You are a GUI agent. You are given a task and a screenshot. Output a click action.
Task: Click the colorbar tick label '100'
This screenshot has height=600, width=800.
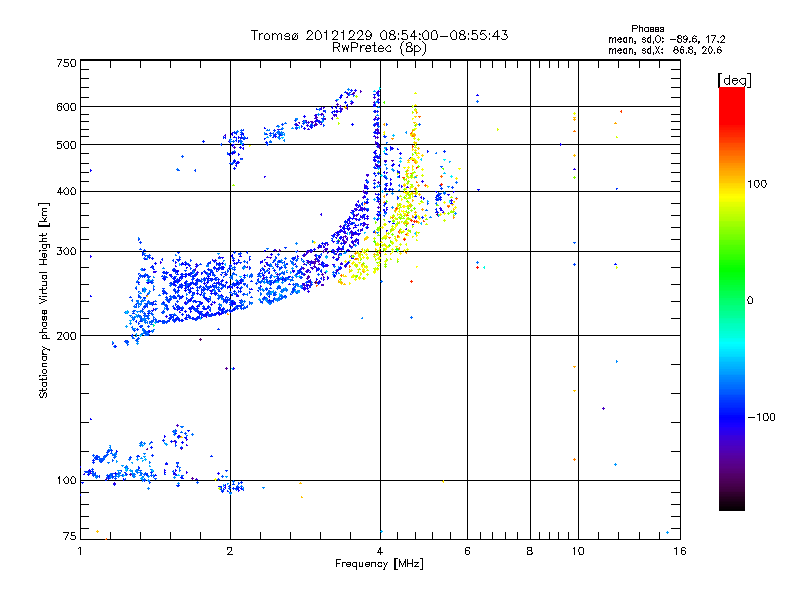(757, 184)
